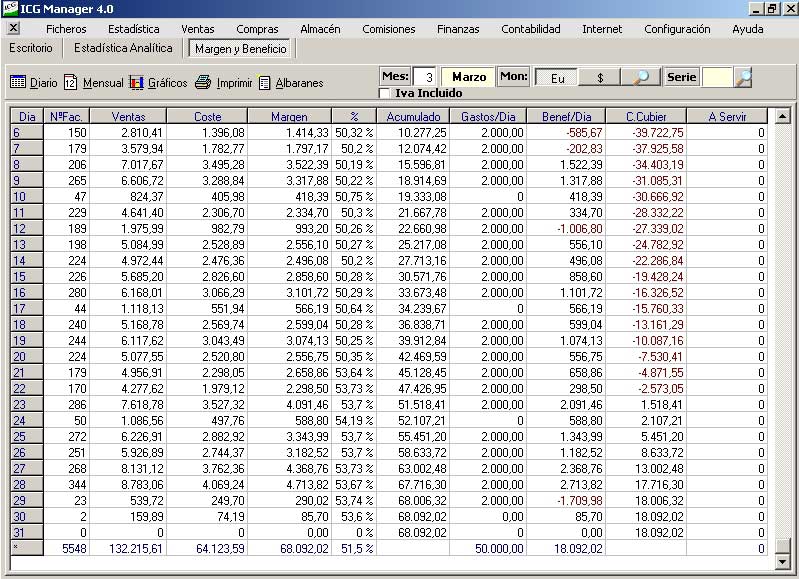The image size is (799, 579).
Task: Print the report with Imprimir
Action: 224,83
